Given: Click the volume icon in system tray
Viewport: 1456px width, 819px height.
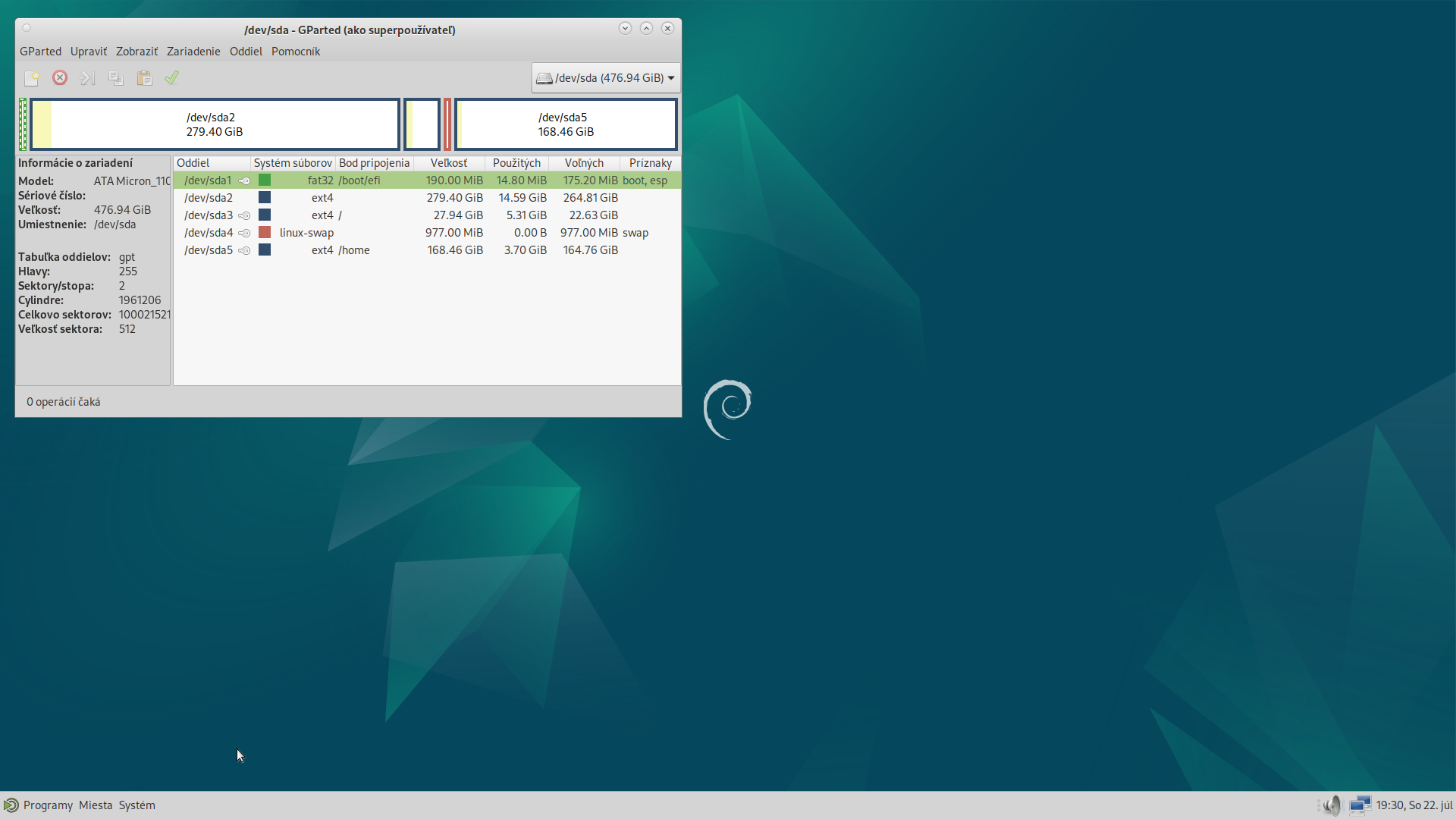Looking at the screenshot, I should click(1332, 805).
